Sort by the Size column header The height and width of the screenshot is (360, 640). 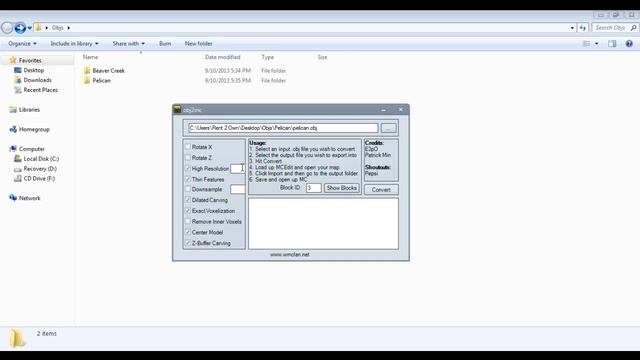322,57
